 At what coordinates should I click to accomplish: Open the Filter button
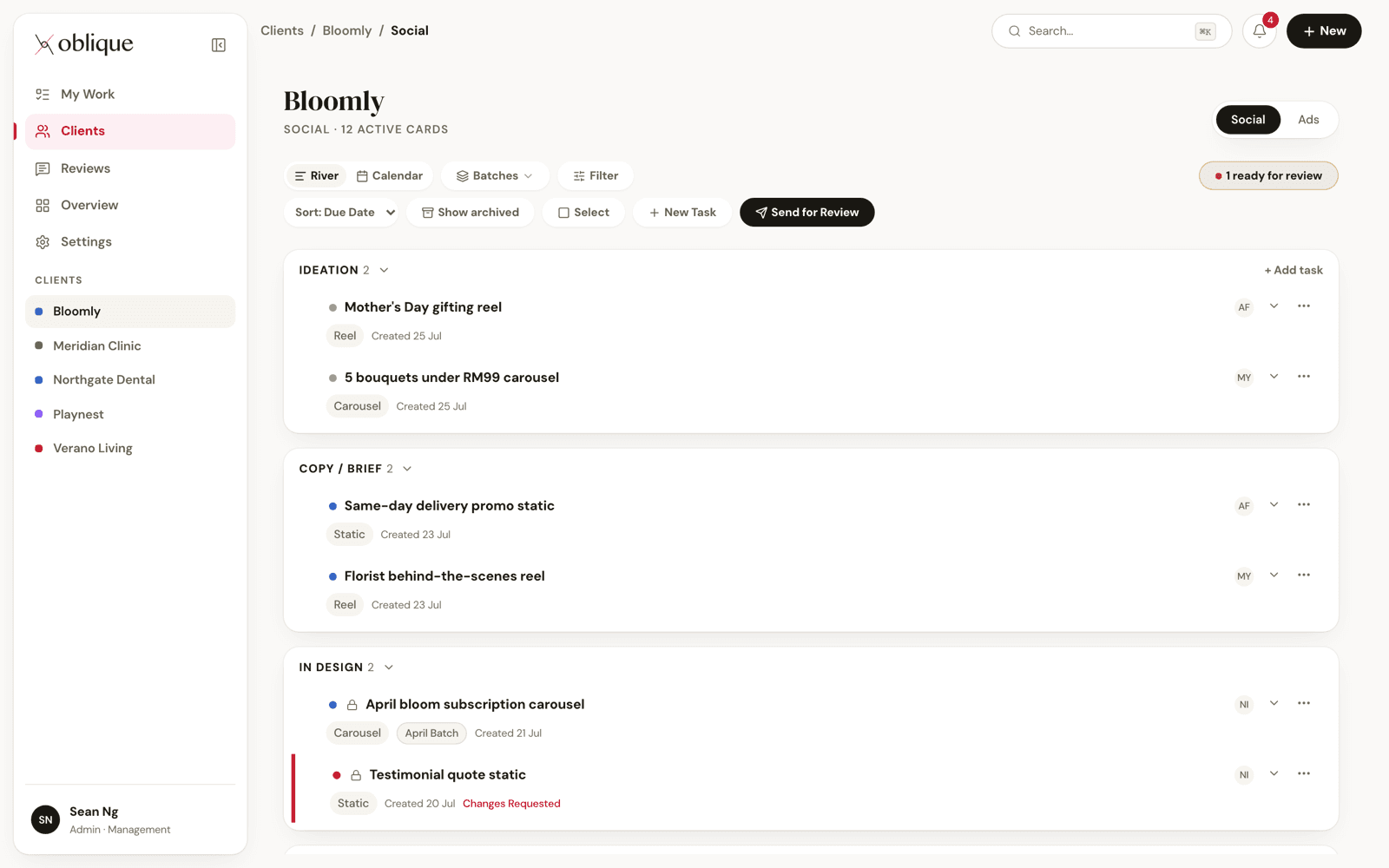point(595,176)
